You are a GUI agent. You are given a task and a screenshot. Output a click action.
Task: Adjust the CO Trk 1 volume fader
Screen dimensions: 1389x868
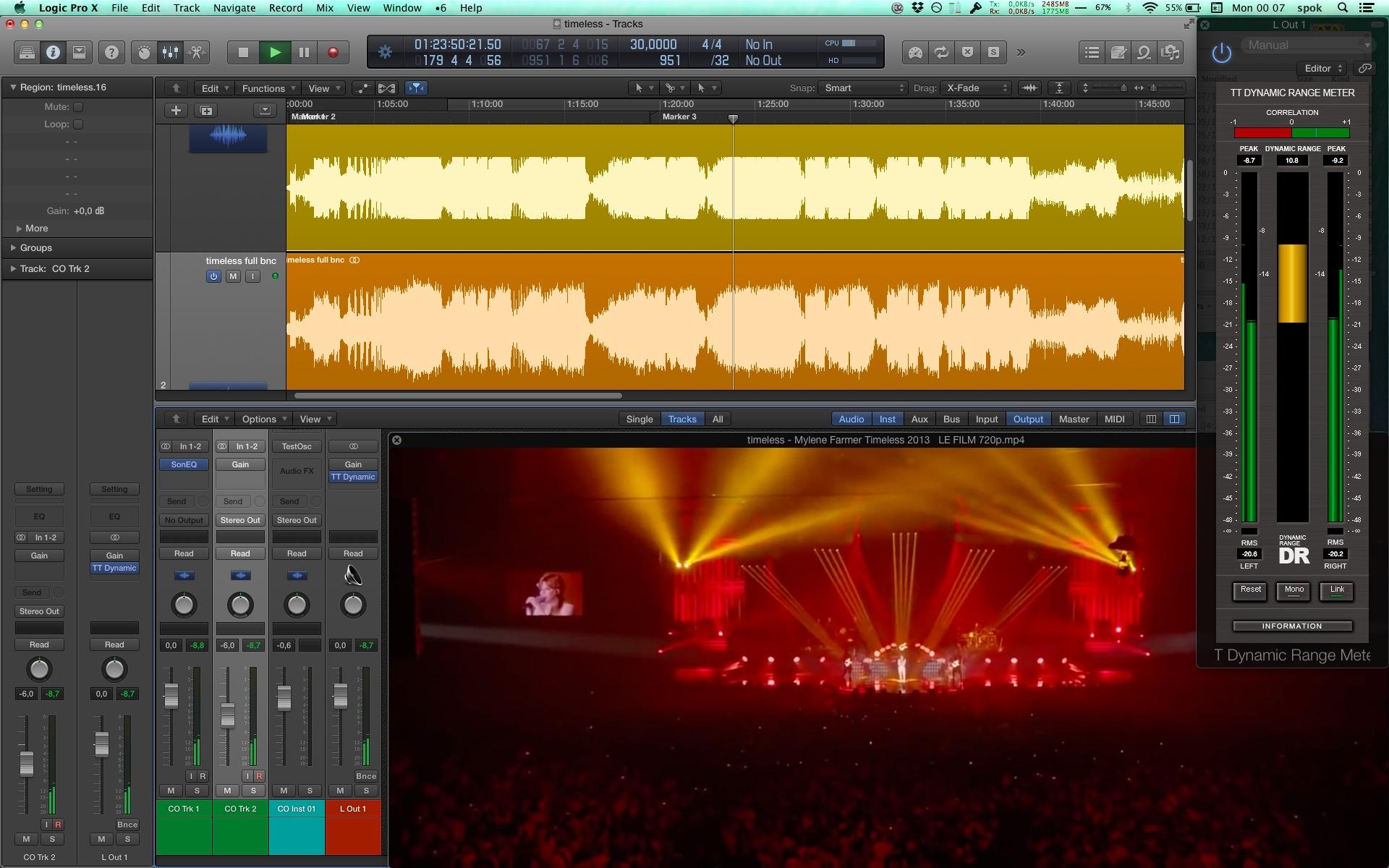pos(171,696)
